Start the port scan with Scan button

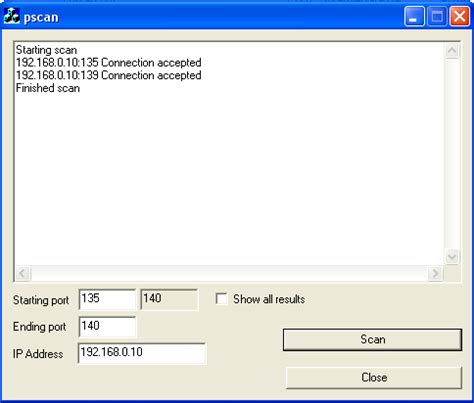click(372, 340)
